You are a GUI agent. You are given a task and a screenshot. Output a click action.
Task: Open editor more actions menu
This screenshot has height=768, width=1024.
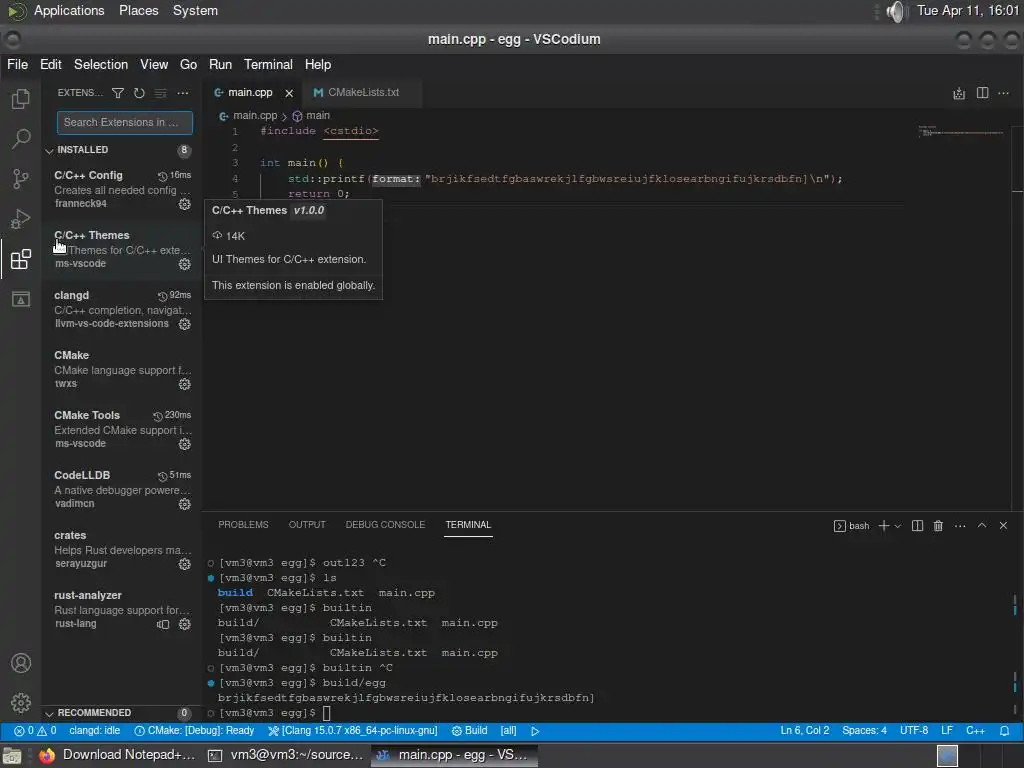tap(1004, 93)
